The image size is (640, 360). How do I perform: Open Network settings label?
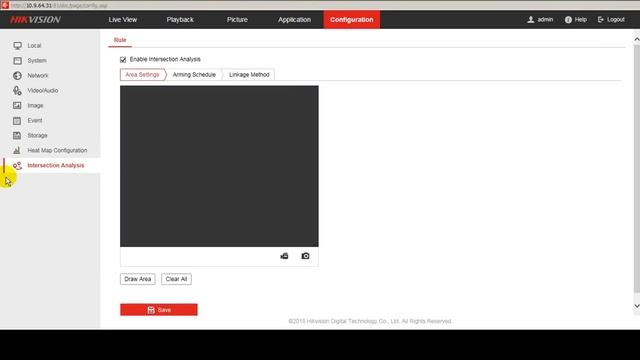tap(38, 76)
